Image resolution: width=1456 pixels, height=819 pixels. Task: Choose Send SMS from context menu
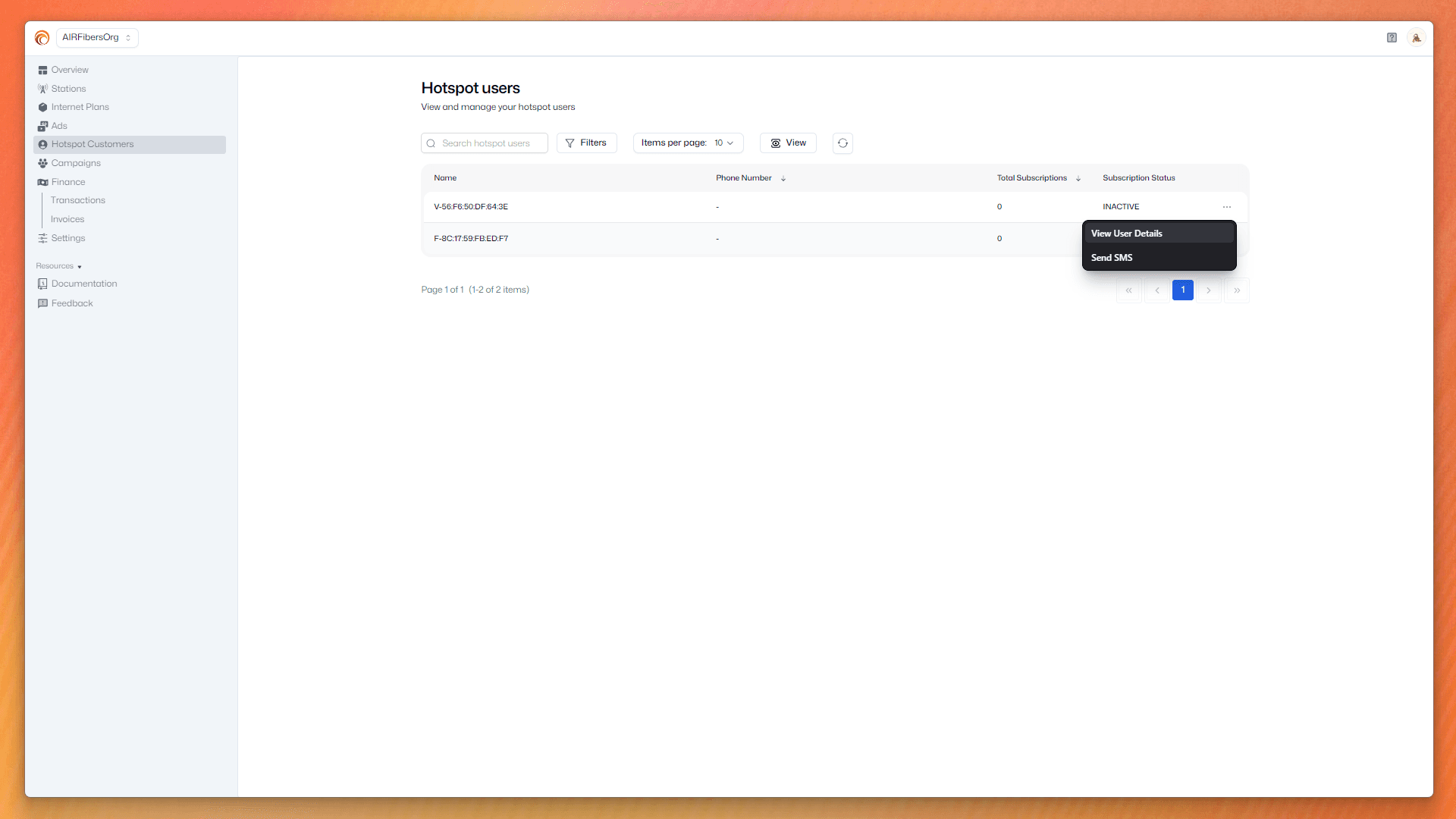tap(1112, 258)
